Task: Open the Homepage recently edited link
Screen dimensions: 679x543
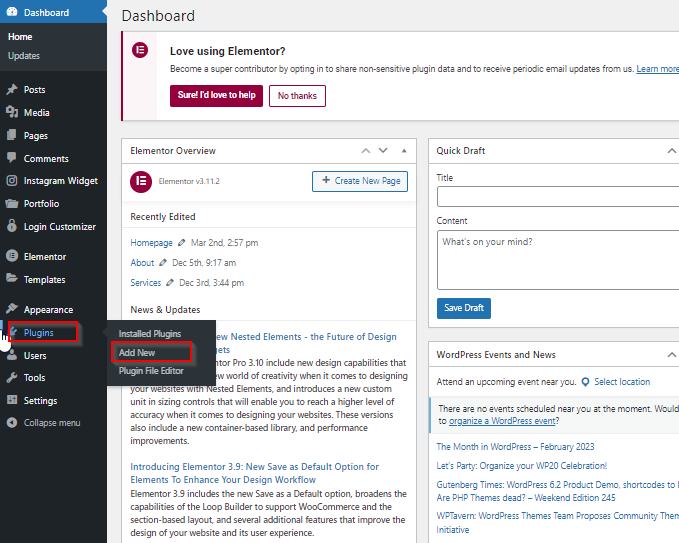Action: tap(152, 243)
